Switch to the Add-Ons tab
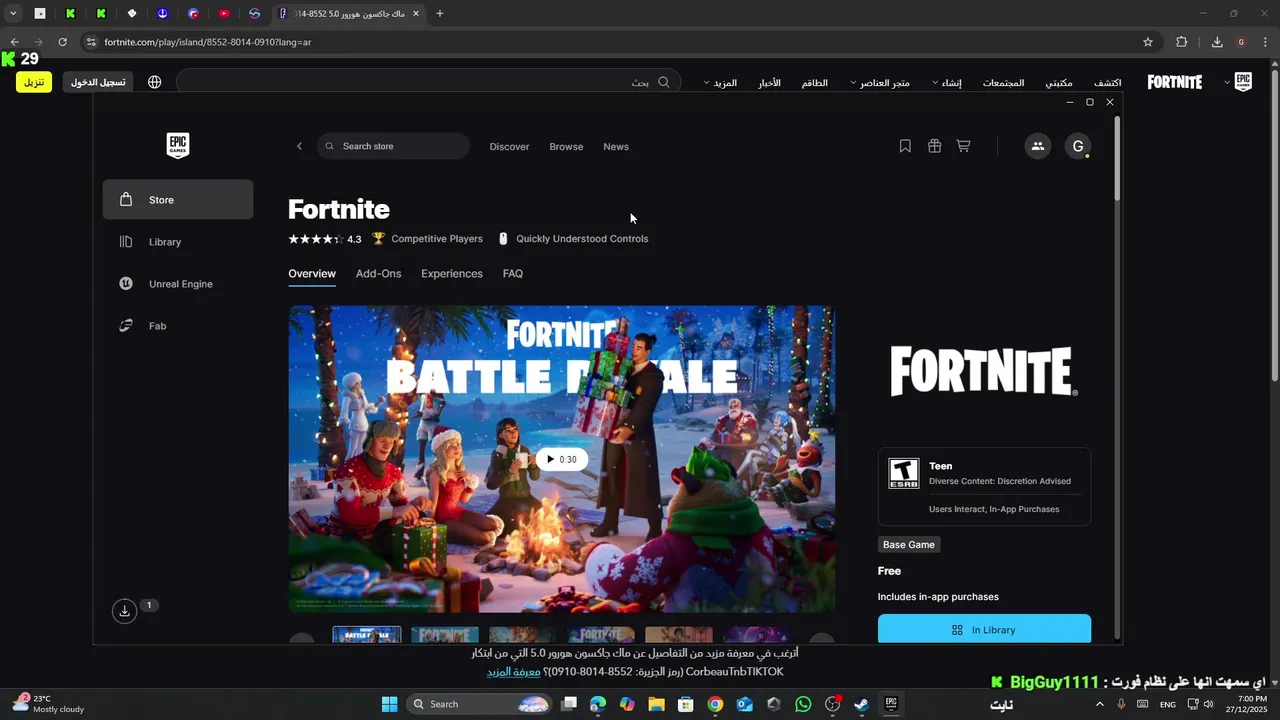This screenshot has width=1280, height=720. [378, 273]
